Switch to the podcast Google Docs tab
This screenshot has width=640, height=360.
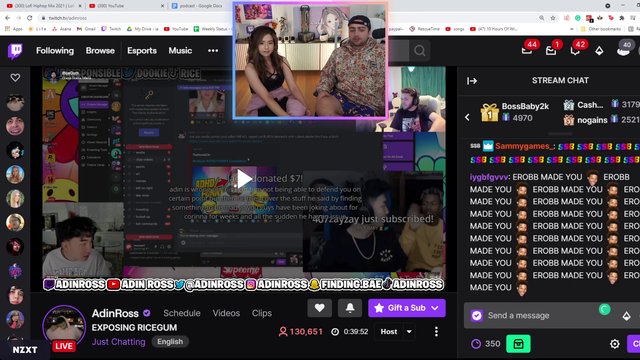point(200,6)
